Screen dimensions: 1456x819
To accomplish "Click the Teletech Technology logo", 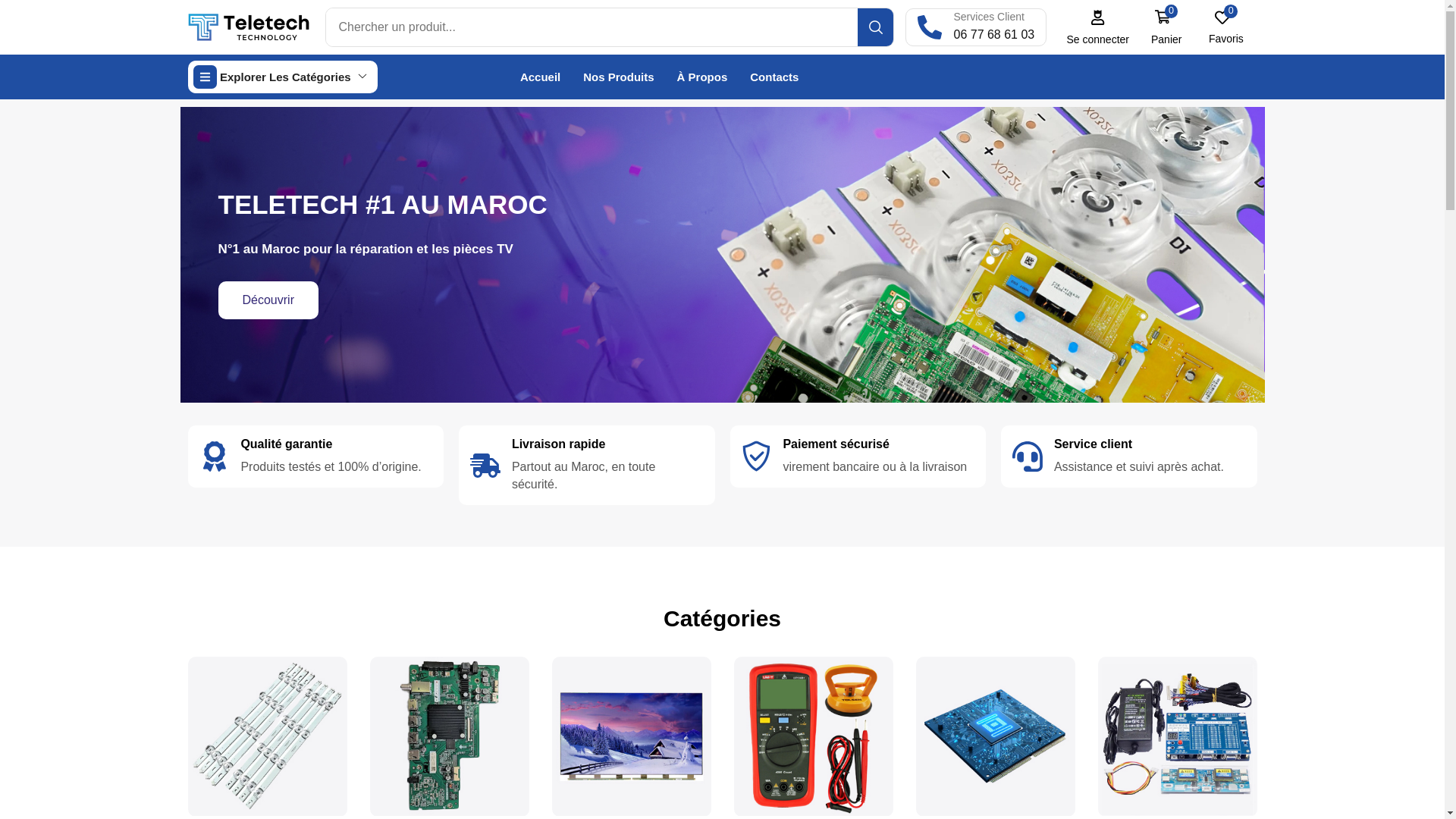I will [x=248, y=27].
